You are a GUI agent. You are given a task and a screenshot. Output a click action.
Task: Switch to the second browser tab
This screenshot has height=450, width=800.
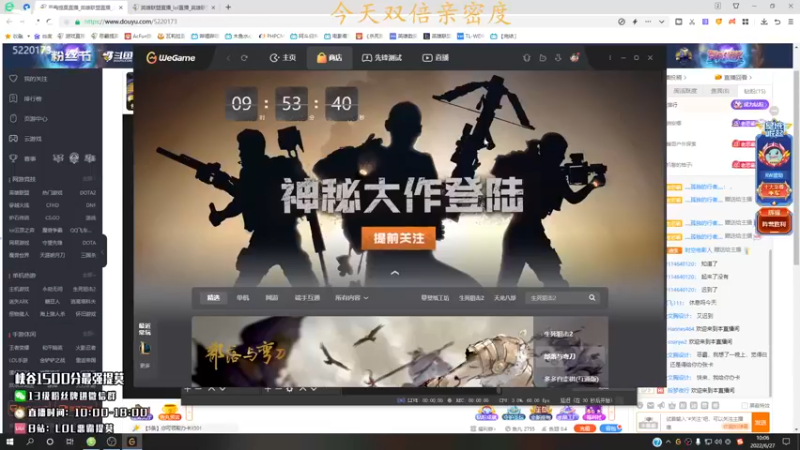click(173, 8)
